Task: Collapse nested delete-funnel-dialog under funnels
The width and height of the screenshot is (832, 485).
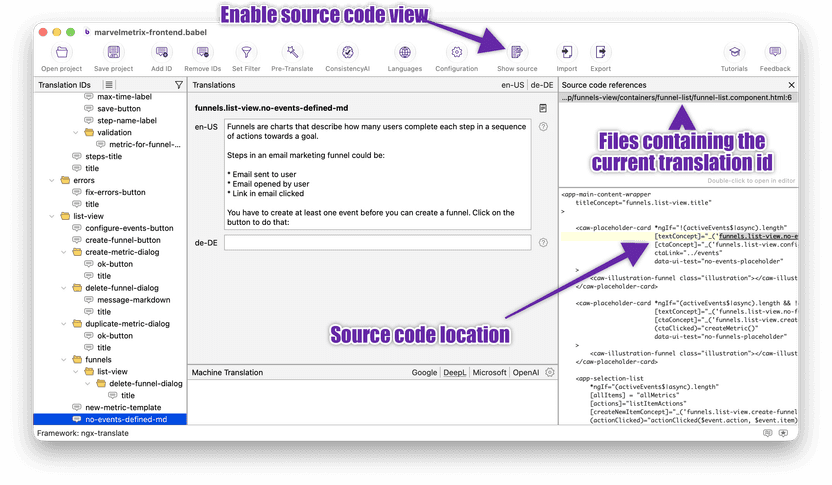Action: coord(88,384)
